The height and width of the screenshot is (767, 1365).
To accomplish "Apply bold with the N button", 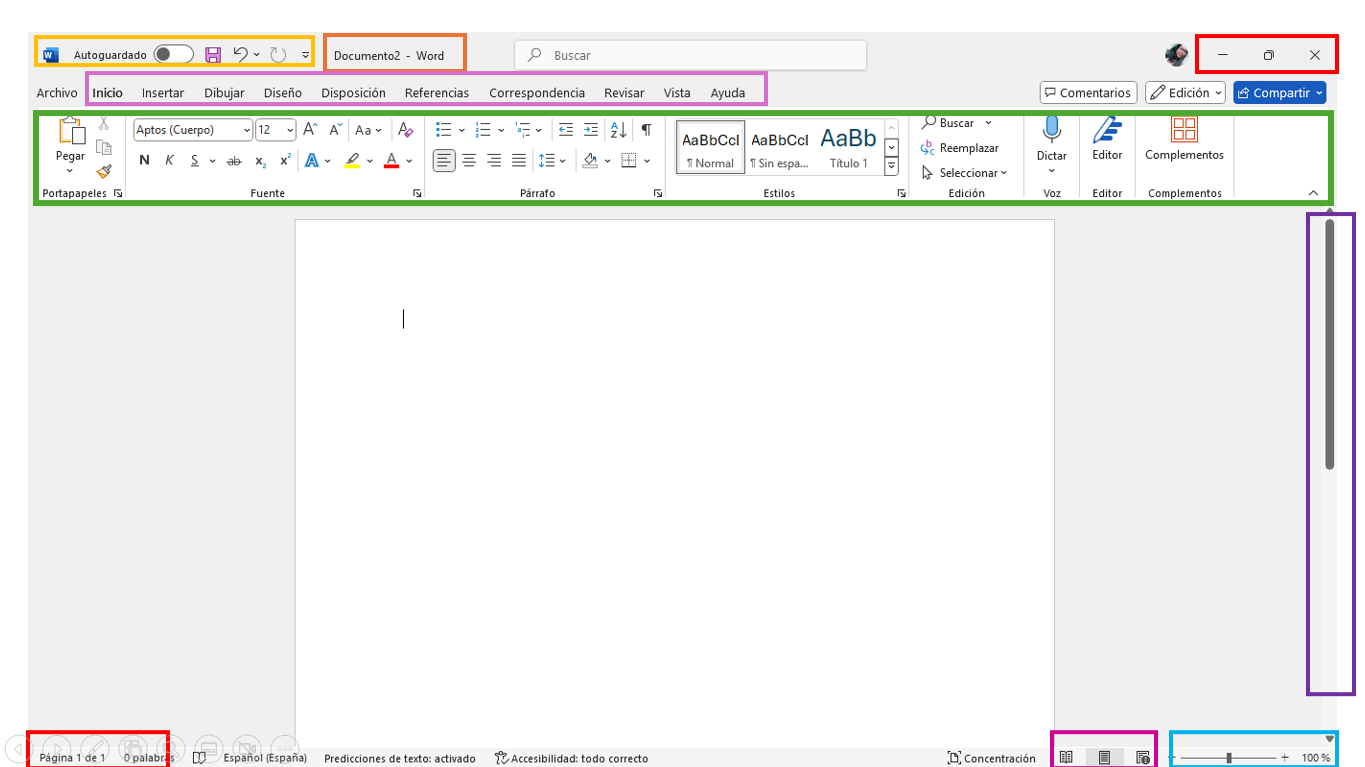I will pos(144,160).
